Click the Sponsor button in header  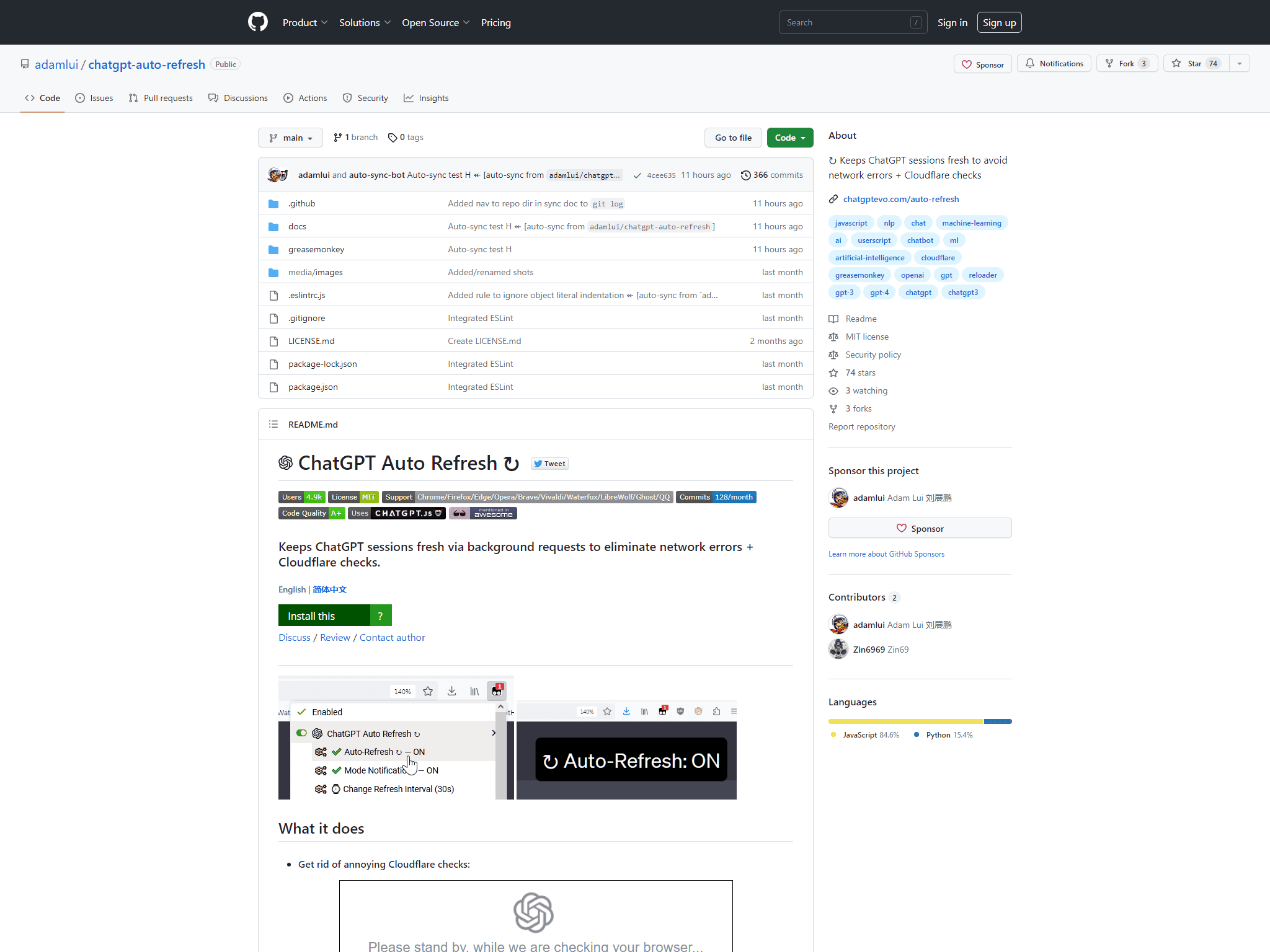pyautogui.click(x=983, y=64)
